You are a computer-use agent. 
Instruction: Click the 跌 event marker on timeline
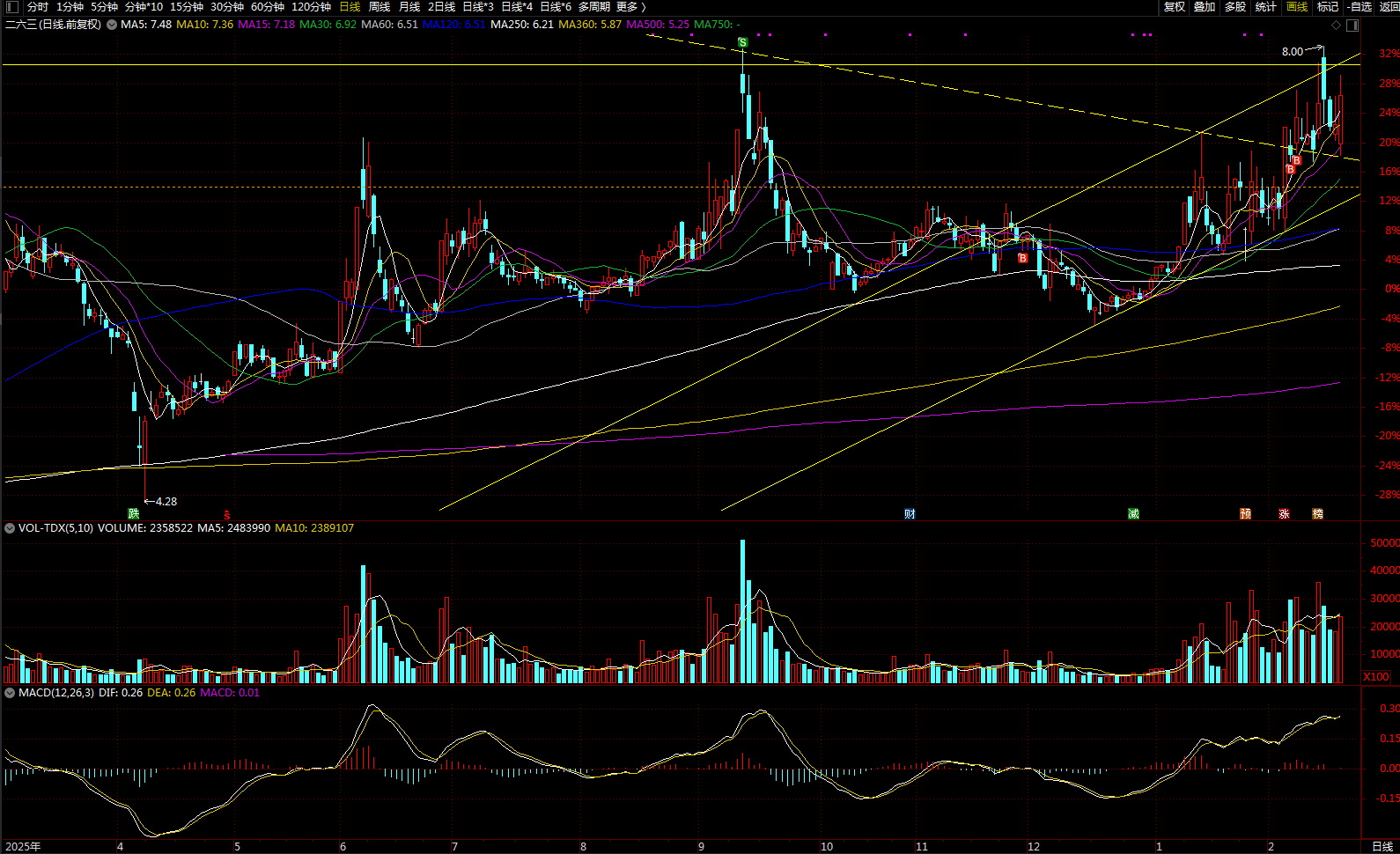(134, 513)
